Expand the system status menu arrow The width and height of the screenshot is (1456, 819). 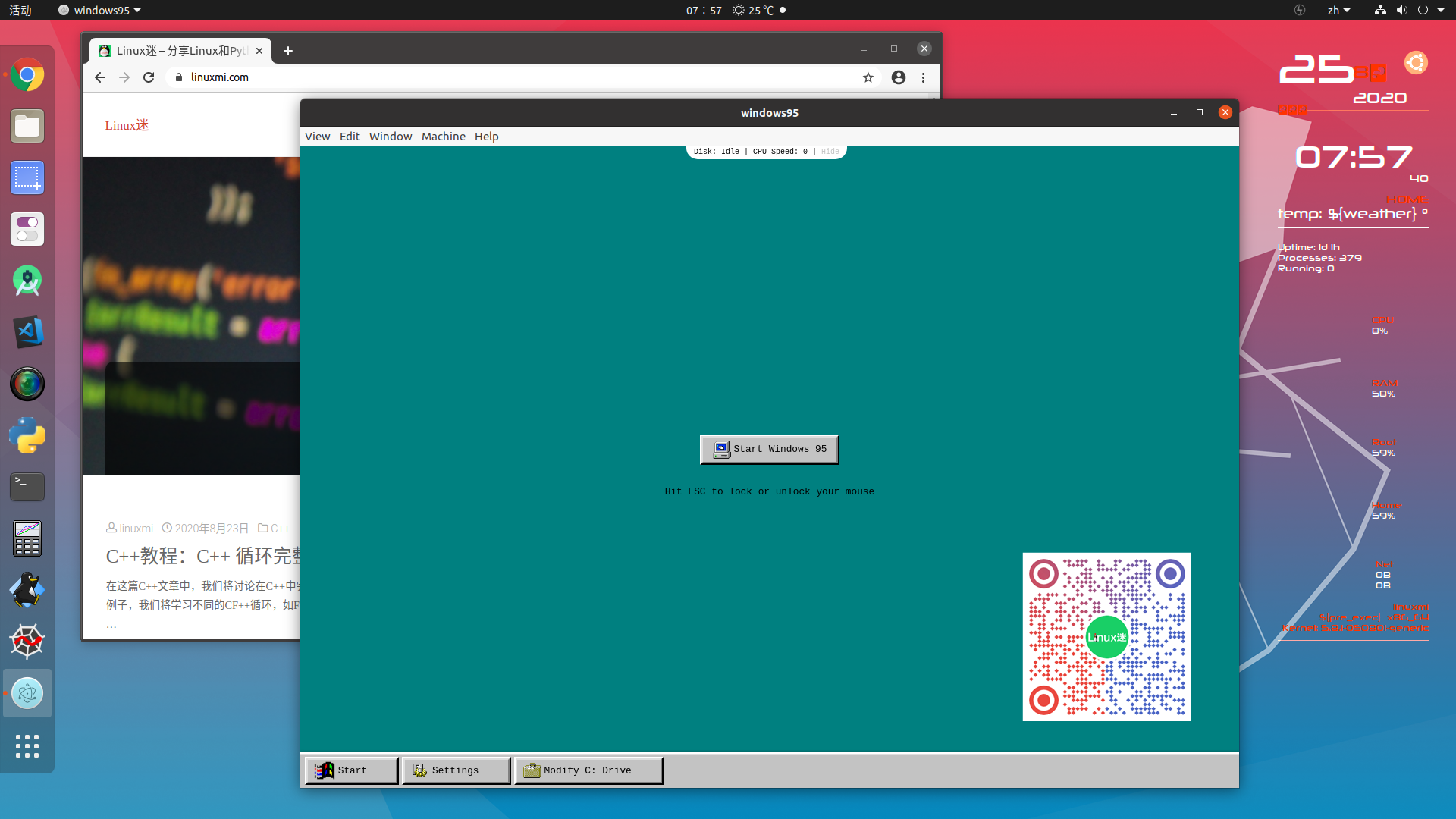point(1441,11)
